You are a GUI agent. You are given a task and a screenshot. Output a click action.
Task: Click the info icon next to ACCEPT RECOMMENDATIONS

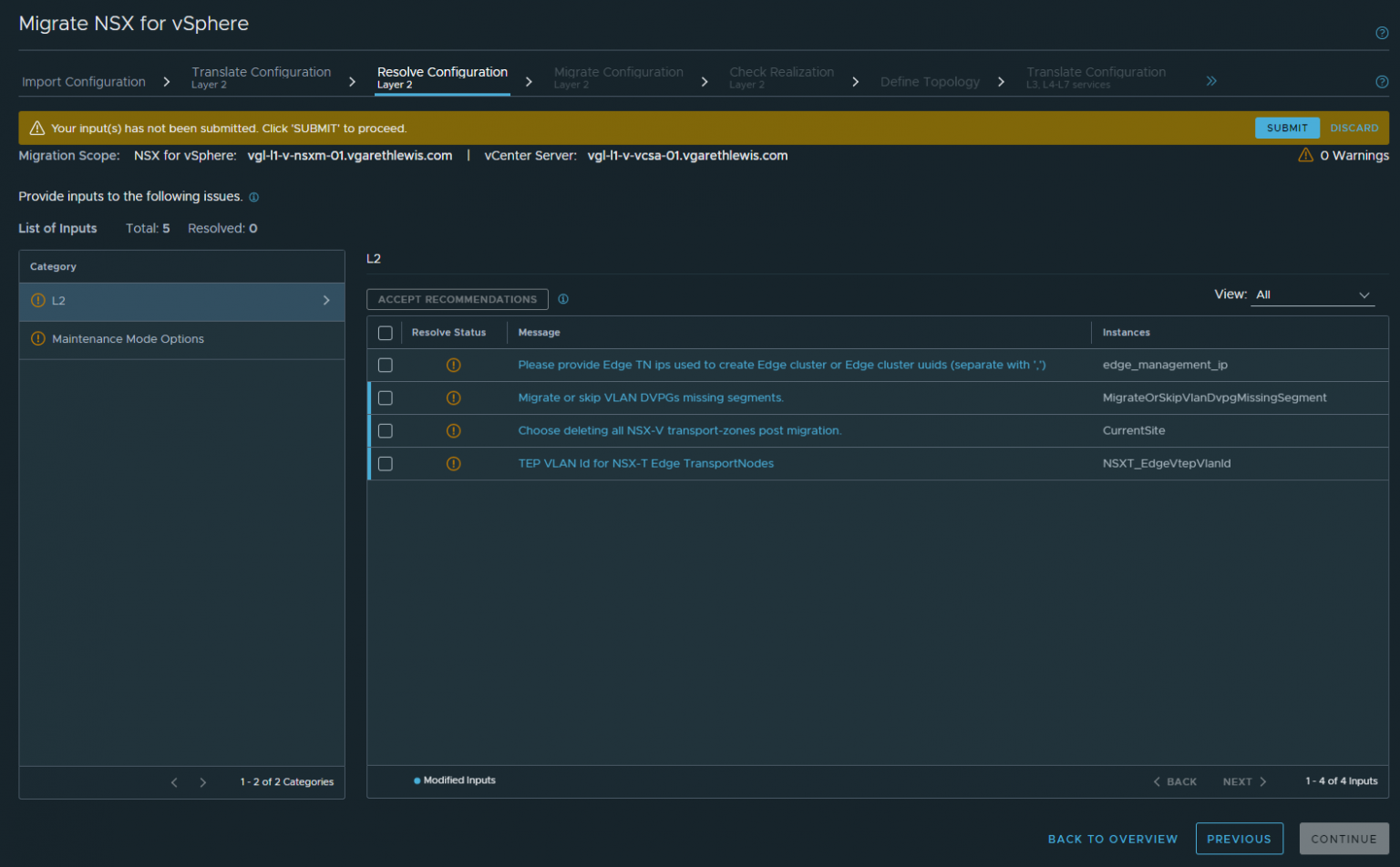pyautogui.click(x=563, y=299)
